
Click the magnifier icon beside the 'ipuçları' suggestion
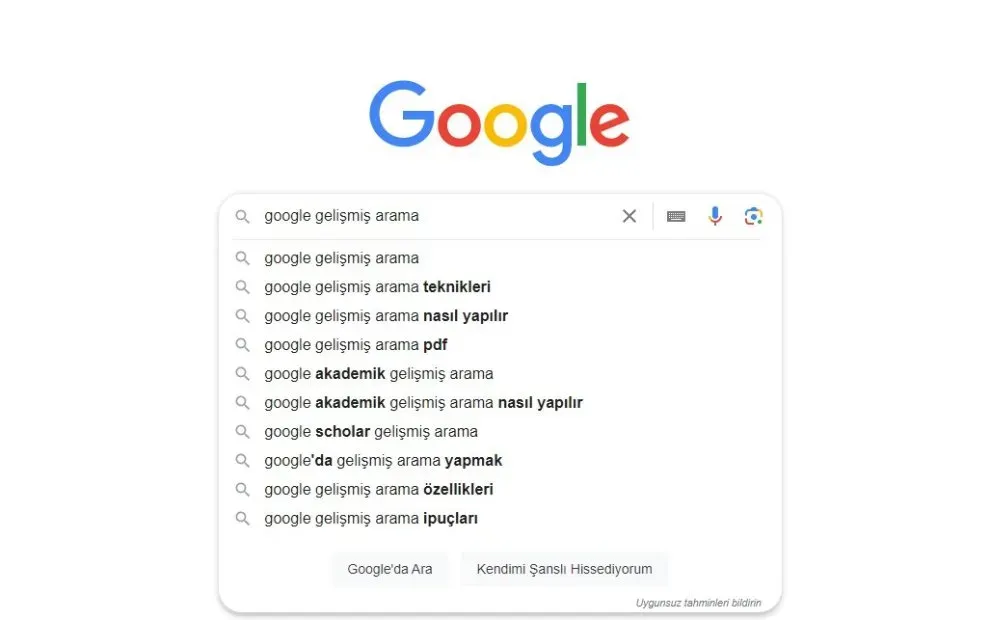242,518
